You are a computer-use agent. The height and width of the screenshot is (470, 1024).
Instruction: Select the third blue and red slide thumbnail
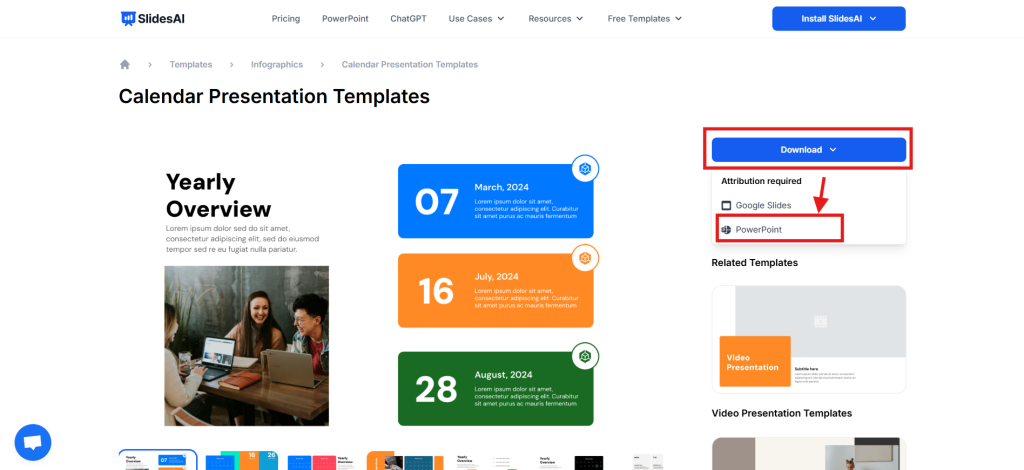323,461
